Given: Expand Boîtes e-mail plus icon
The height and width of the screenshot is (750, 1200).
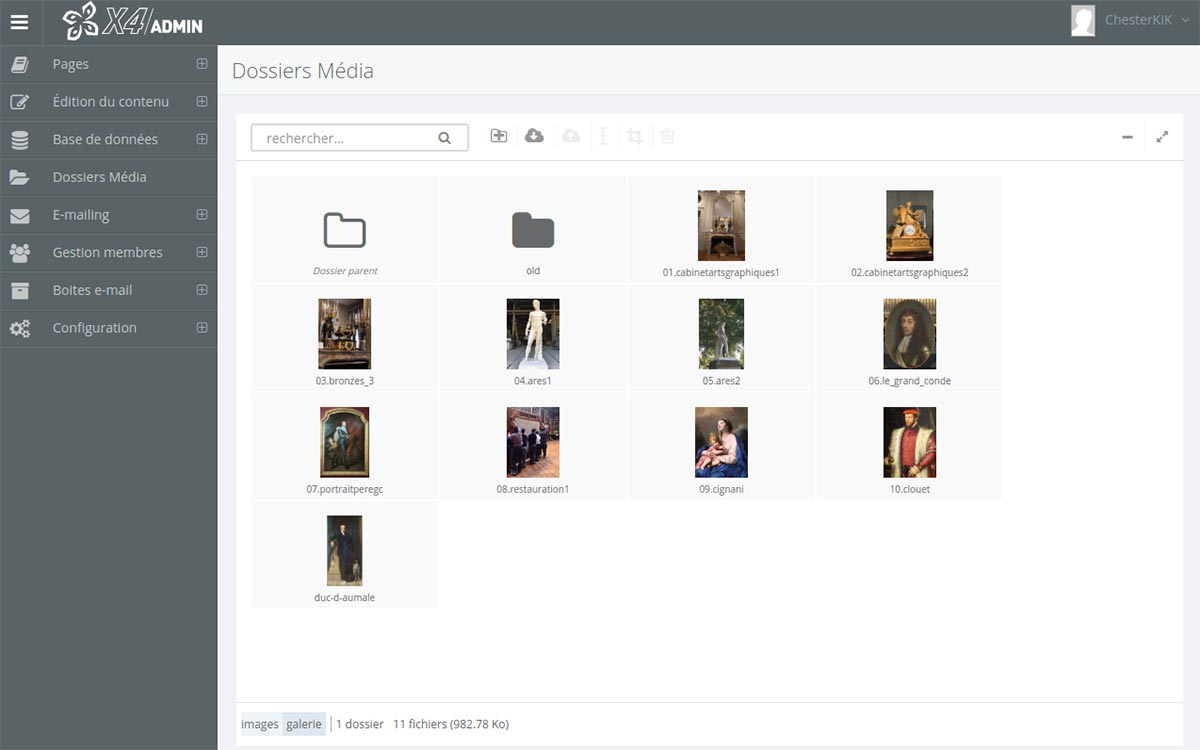Looking at the screenshot, I should (x=202, y=290).
